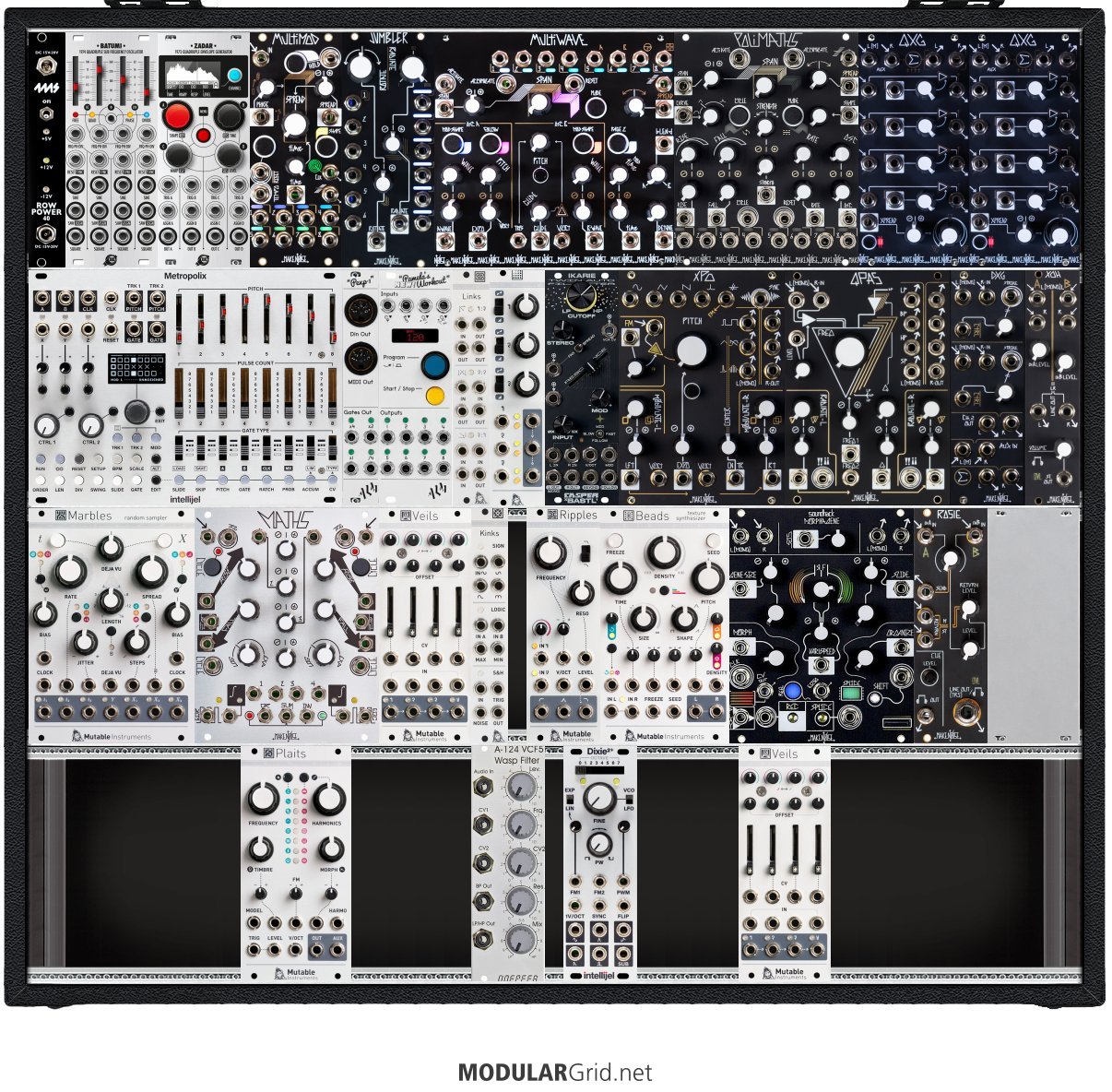
Task: Select the Mutable Kinks module
Action: [x=490, y=624]
